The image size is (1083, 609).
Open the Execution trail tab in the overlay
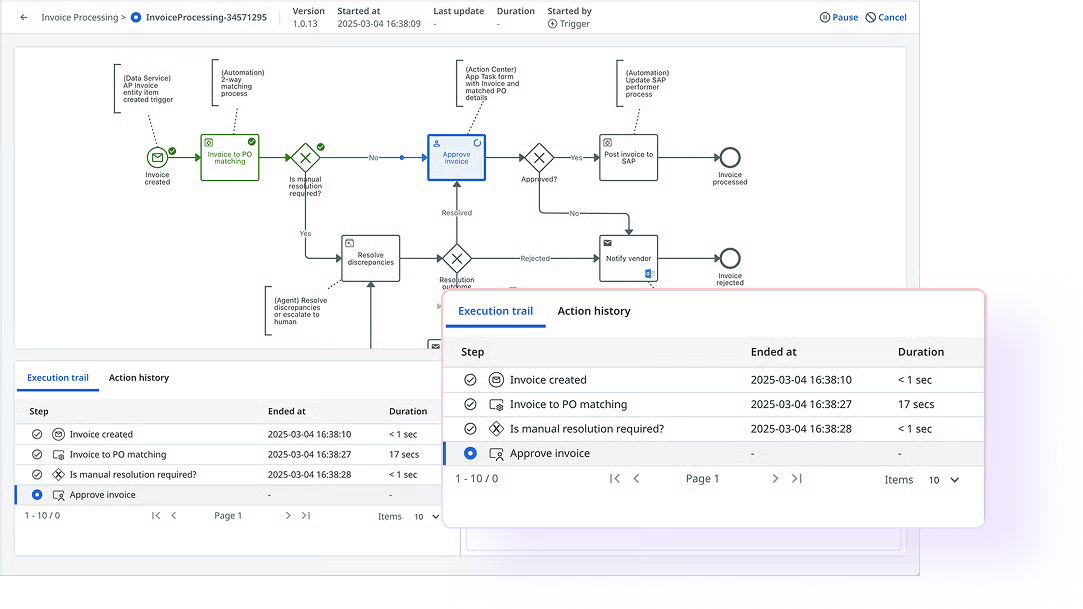tap(496, 311)
